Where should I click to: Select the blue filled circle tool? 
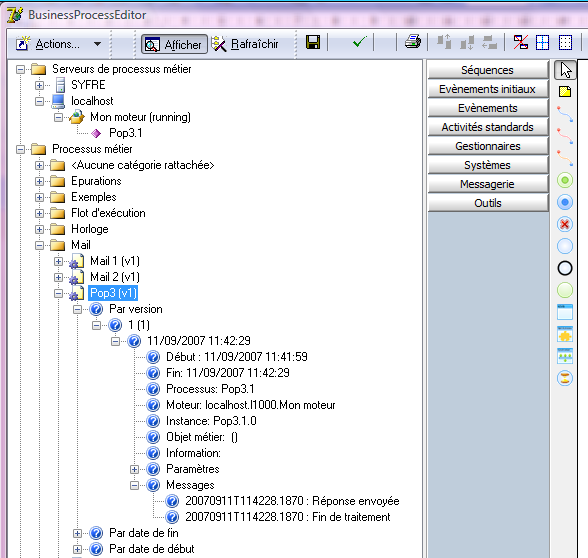pos(565,202)
